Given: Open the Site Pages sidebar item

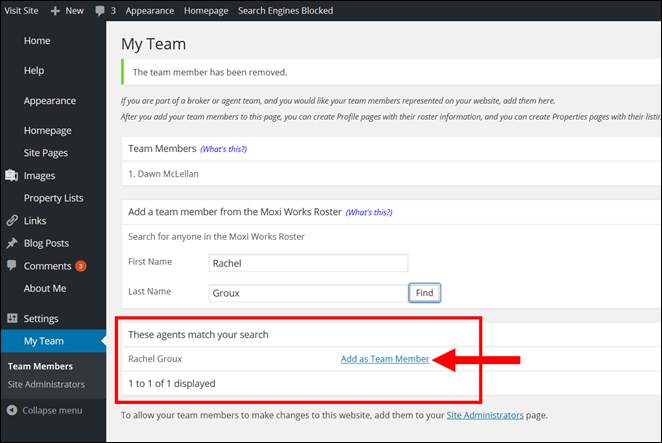Looking at the screenshot, I should (x=46, y=153).
